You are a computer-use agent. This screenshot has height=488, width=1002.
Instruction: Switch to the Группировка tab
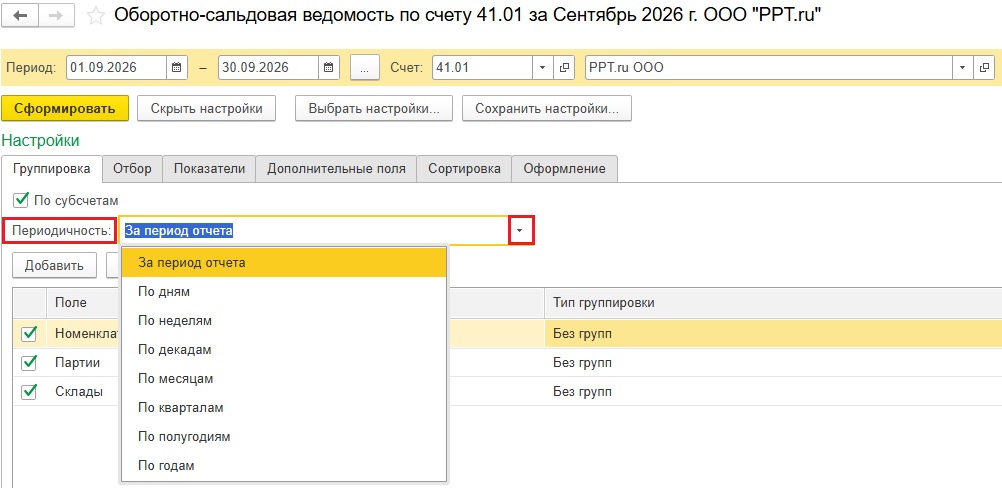pyautogui.click(x=52, y=169)
